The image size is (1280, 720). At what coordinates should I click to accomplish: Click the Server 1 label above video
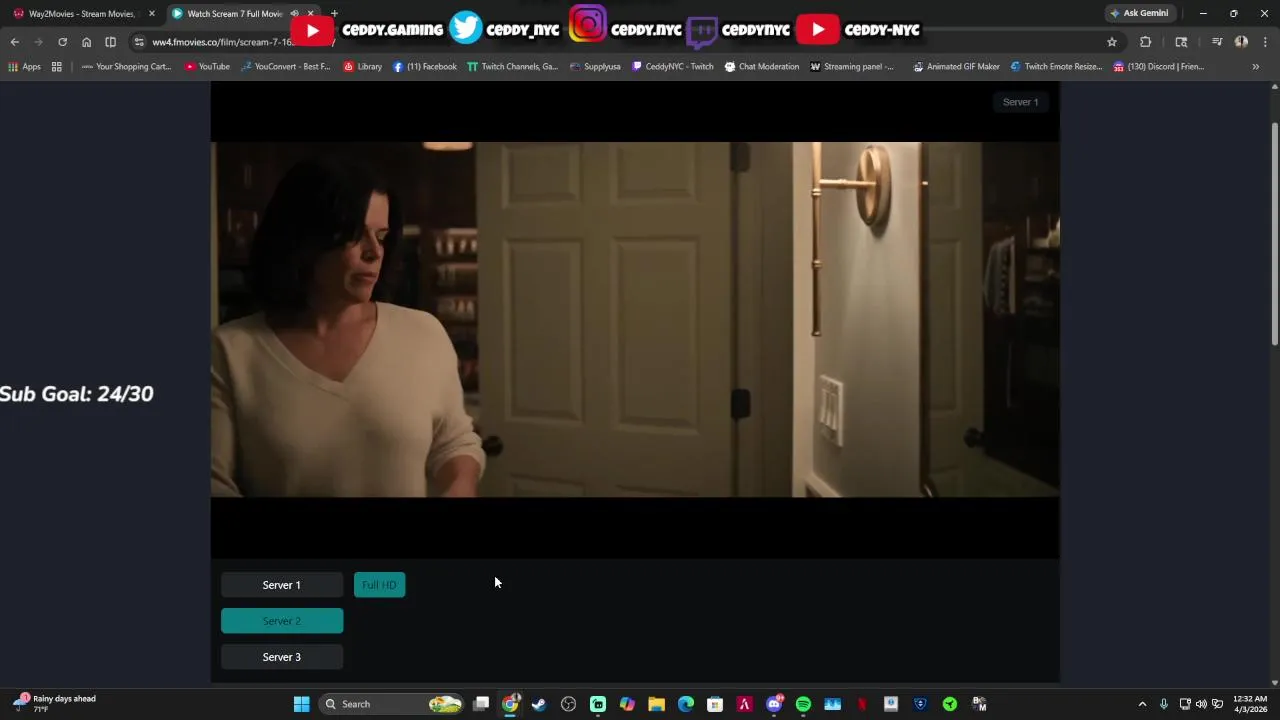click(1020, 102)
